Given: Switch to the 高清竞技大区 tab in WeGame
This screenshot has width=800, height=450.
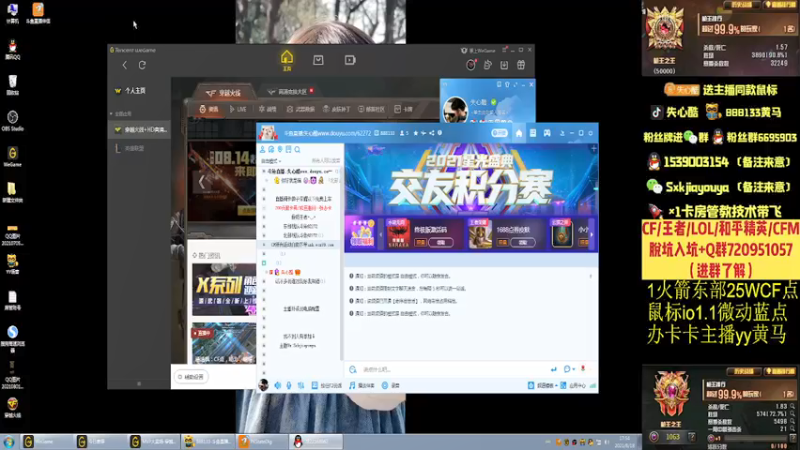Looking at the screenshot, I should pyautogui.click(x=289, y=92).
